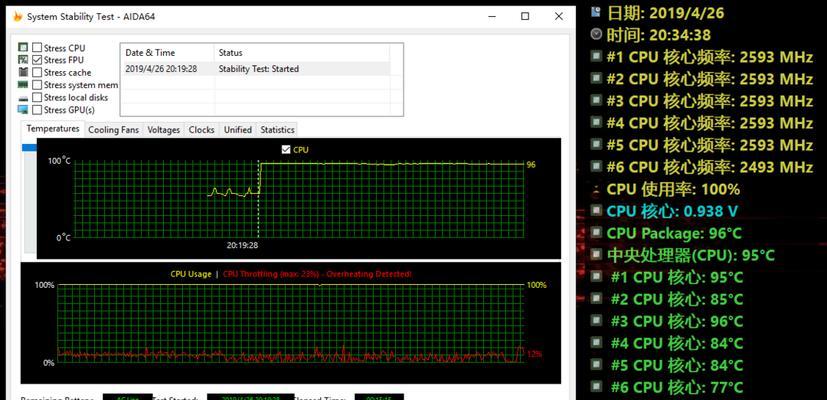The height and width of the screenshot is (400, 827).
Task: Click the #6 CPU 核心频率: 2493 MHz readout
Action: click(709, 167)
